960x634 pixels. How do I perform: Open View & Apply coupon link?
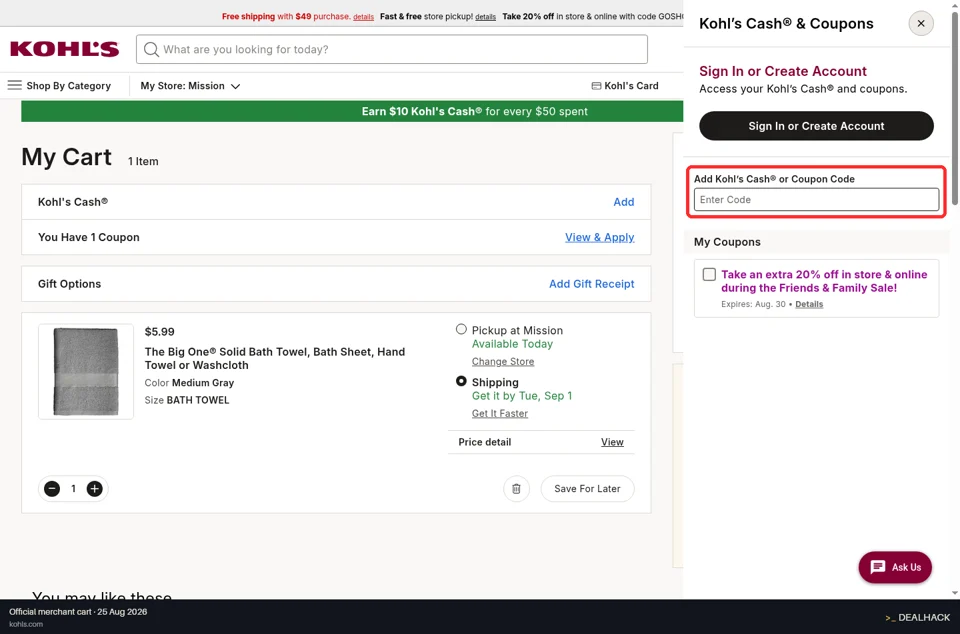[x=599, y=237]
